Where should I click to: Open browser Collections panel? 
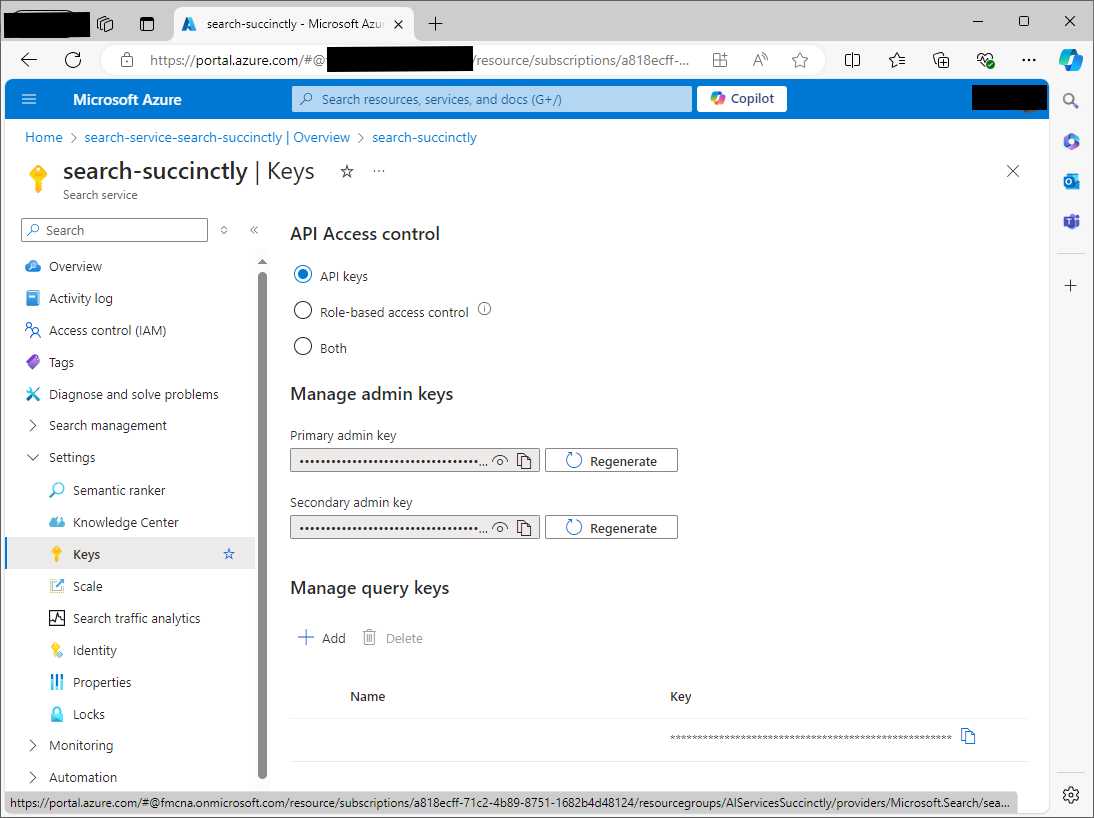(x=941, y=60)
